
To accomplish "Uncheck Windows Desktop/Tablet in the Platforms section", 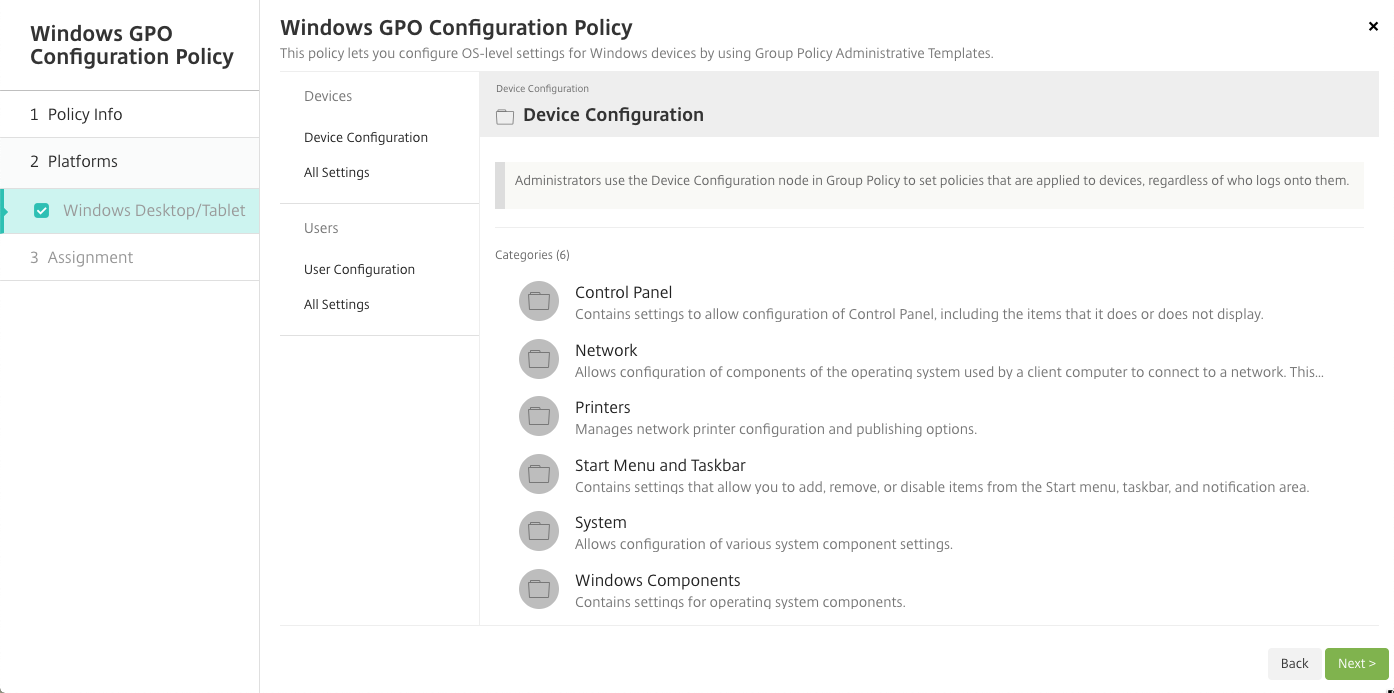I will point(41,210).
